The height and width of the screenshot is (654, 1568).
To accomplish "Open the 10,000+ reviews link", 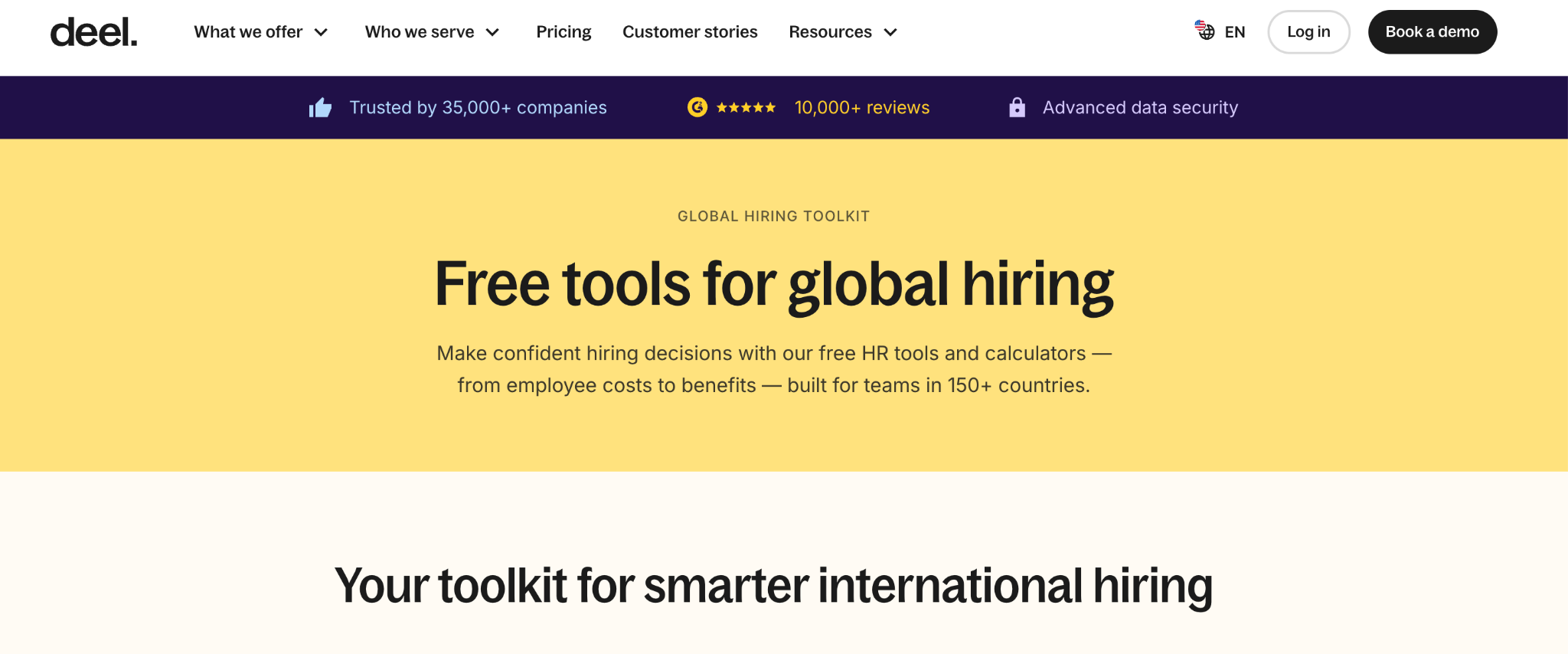I will (862, 108).
